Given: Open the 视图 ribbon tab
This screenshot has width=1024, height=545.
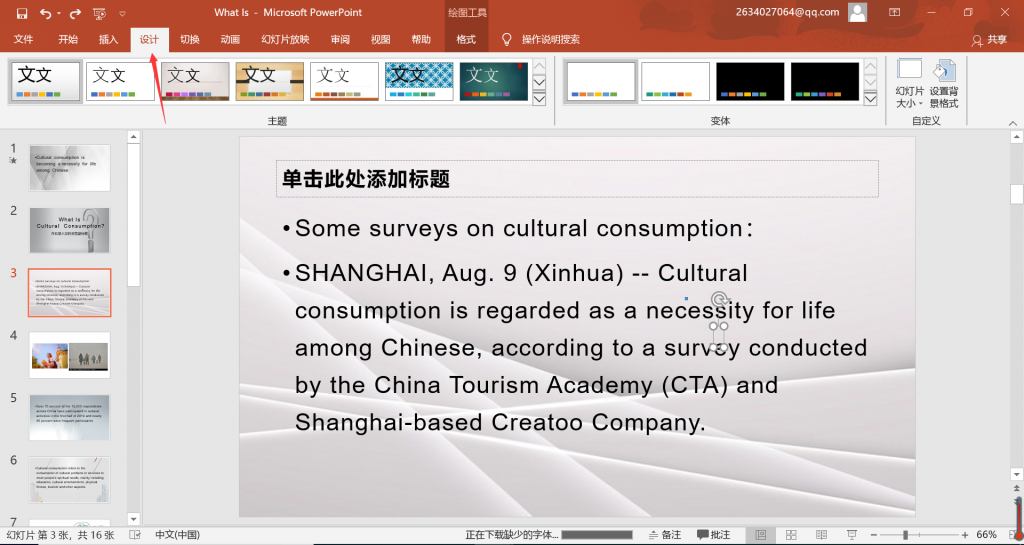Looking at the screenshot, I should [380, 39].
